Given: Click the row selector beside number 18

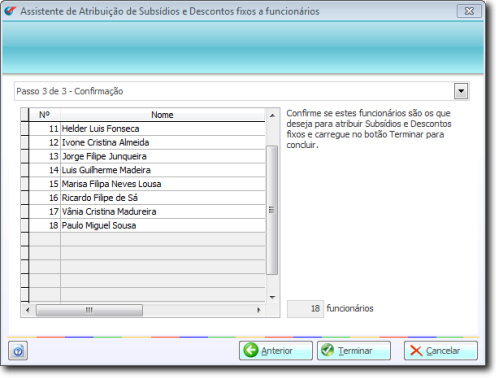Looking at the screenshot, I should (25, 226).
